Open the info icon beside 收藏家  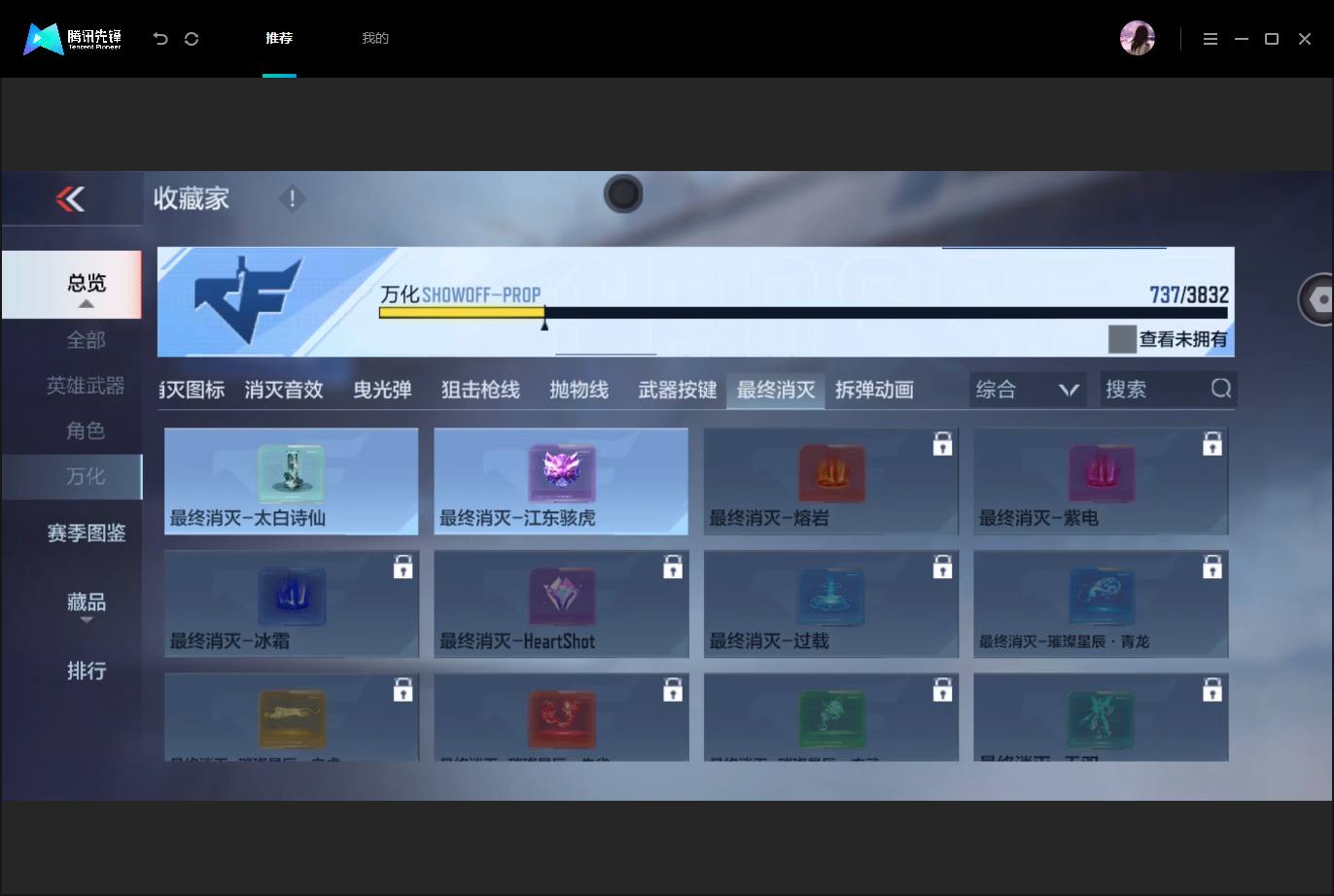292,199
